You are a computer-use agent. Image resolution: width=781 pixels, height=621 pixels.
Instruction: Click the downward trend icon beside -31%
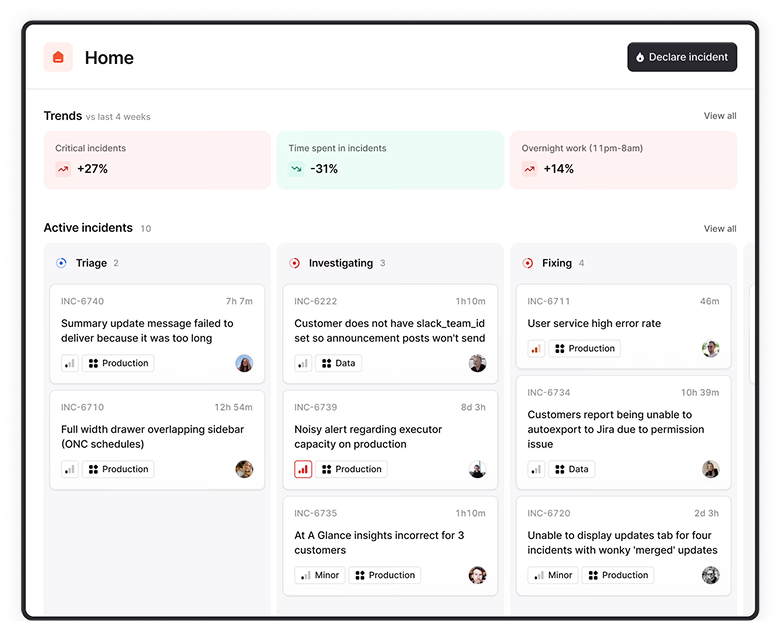coord(296,169)
